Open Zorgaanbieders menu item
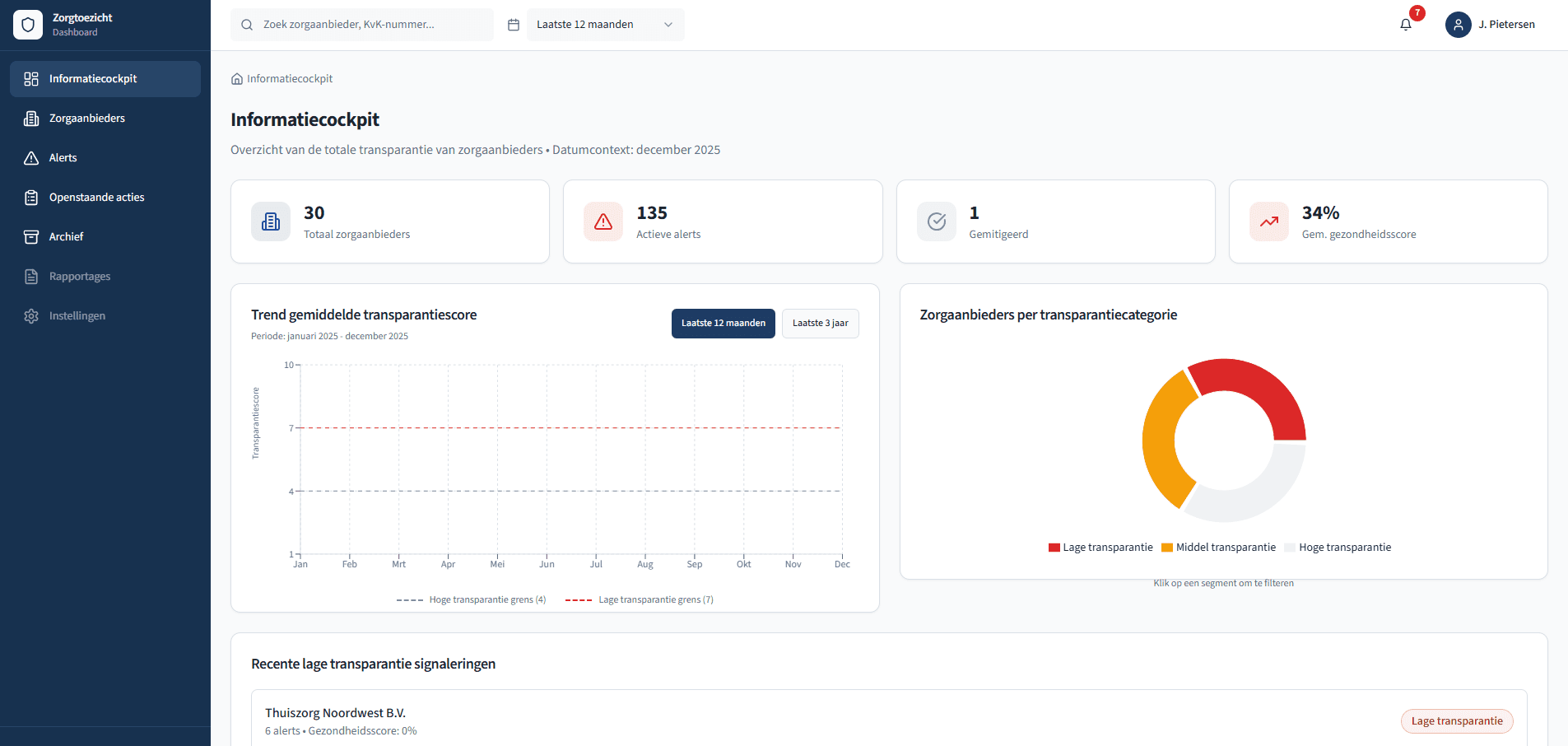Viewport: 1568px width, 746px height. click(105, 119)
